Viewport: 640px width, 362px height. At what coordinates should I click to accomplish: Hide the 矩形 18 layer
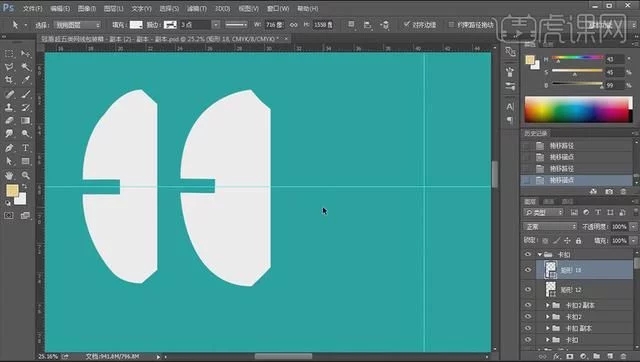(x=528, y=270)
